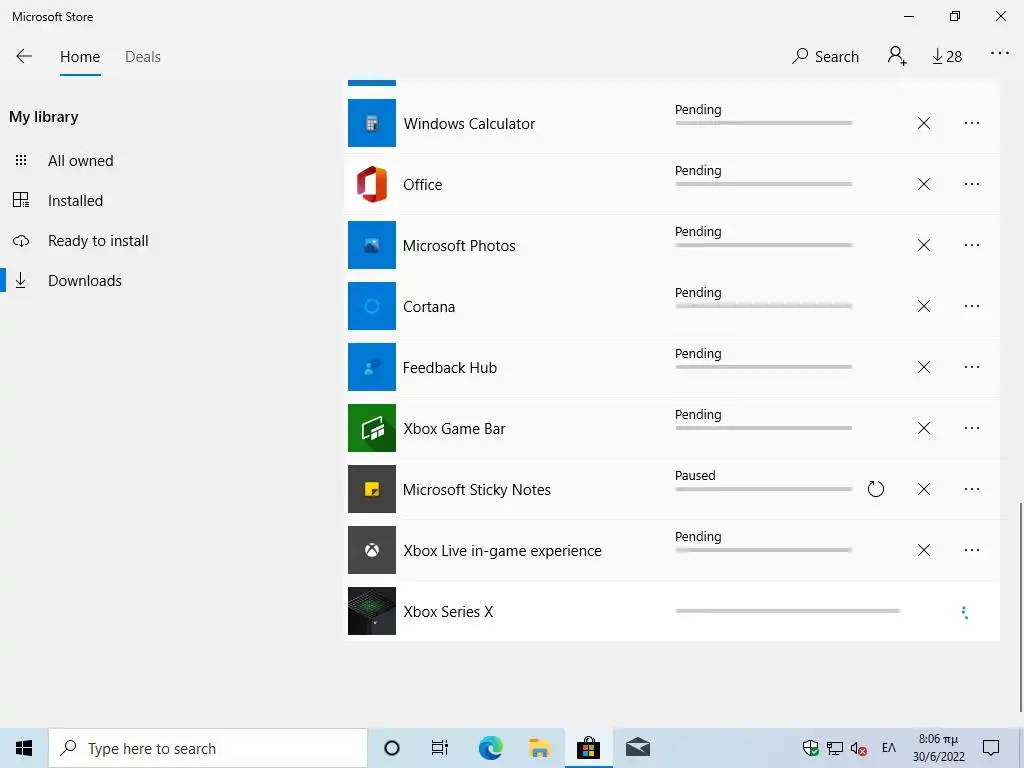Open the Search box
Screen dimensions: 1024x768
[x=825, y=56]
